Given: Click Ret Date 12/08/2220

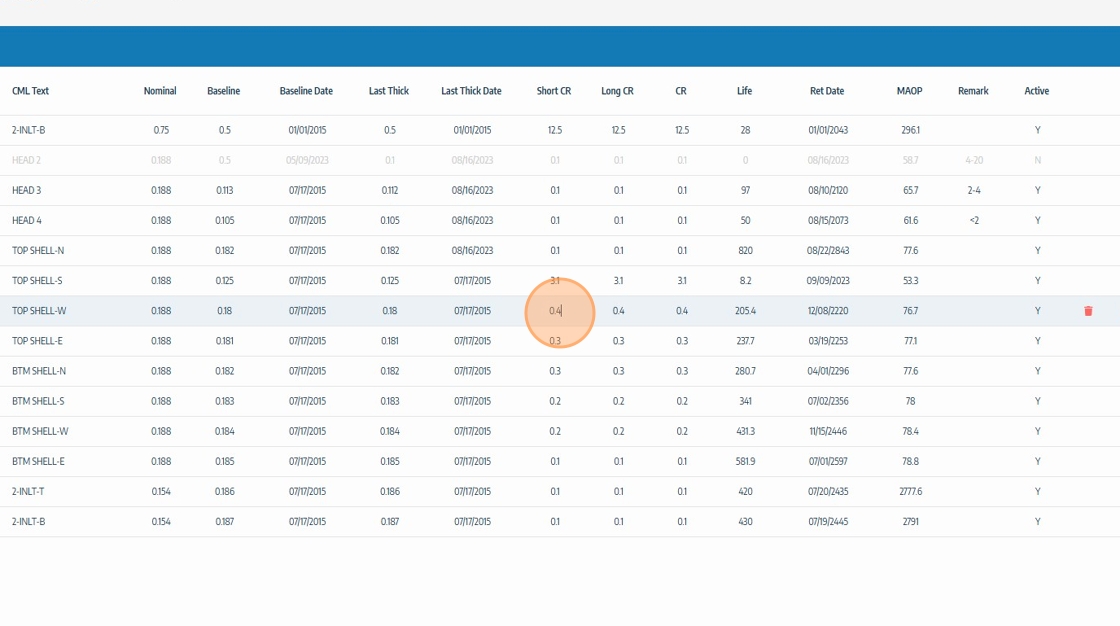Looking at the screenshot, I should 828,311.
